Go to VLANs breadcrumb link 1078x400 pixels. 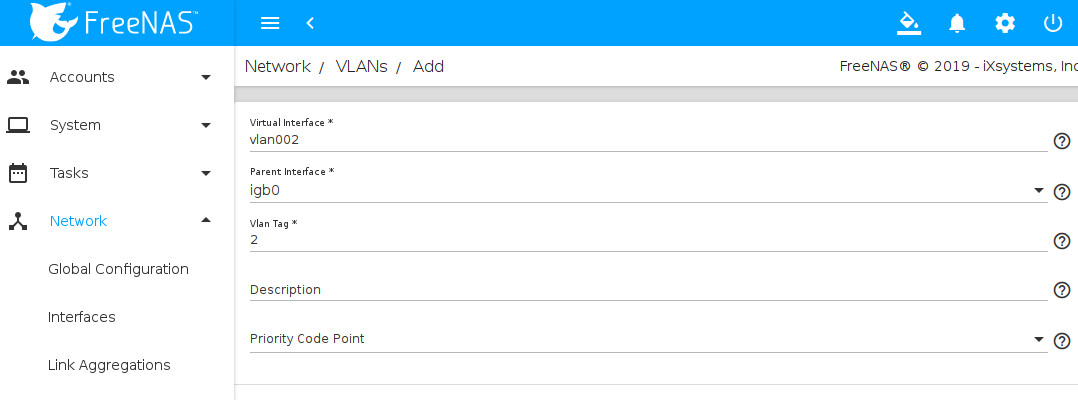(361, 67)
